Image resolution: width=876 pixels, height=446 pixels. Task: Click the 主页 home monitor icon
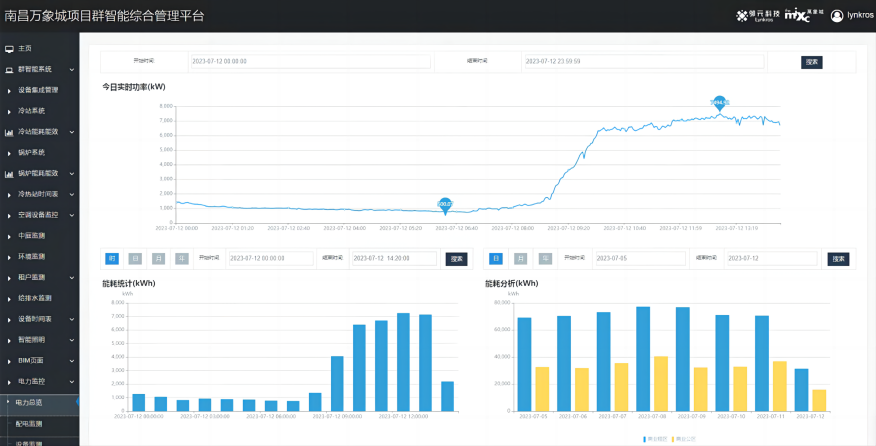pos(9,48)
